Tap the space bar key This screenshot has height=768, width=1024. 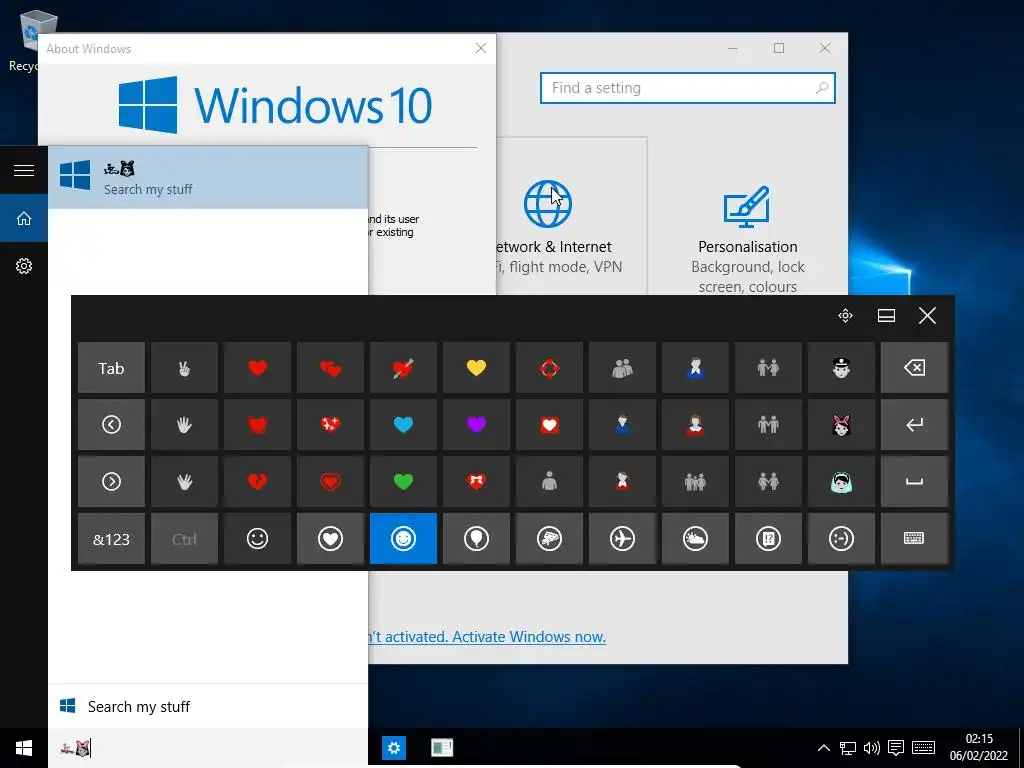(x=914, y=482)
